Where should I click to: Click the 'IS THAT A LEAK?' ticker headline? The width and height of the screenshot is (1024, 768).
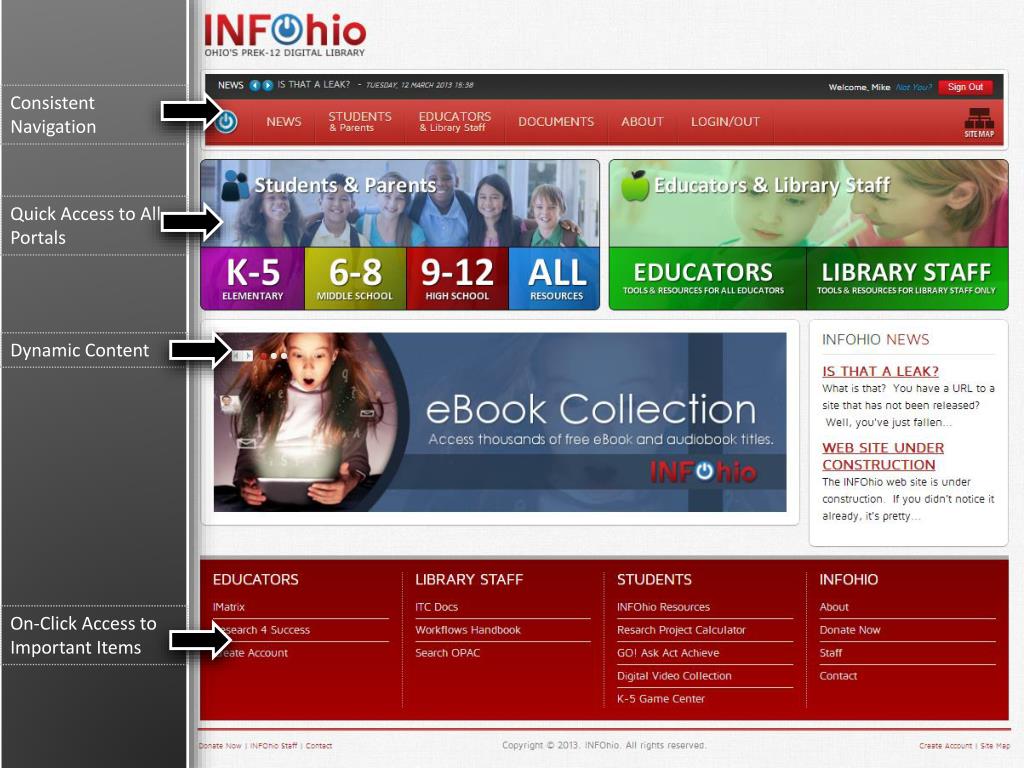pos(313,85)
